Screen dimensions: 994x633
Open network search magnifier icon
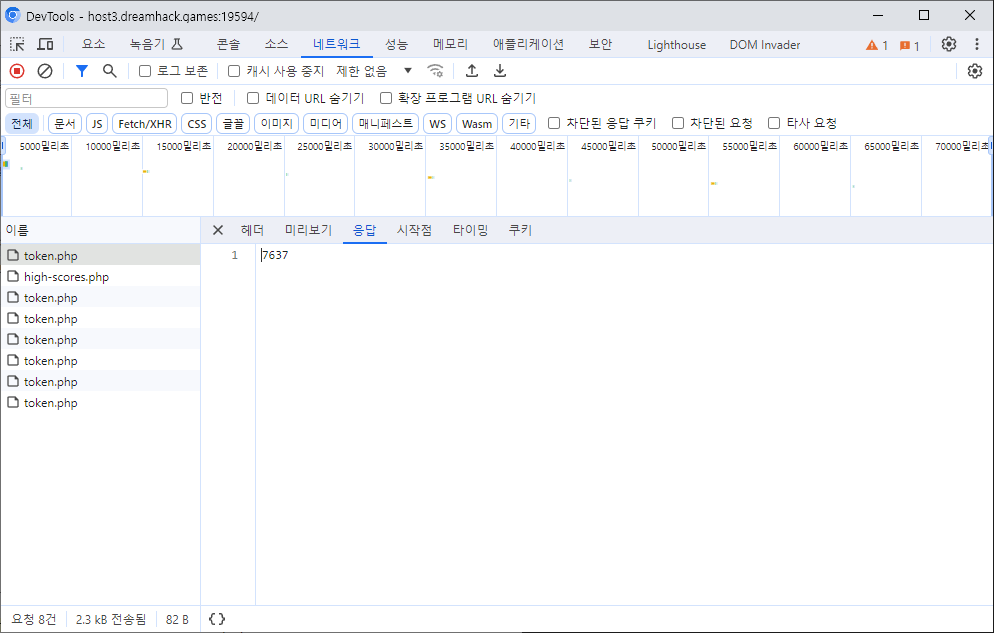click(x=110, y=71)
